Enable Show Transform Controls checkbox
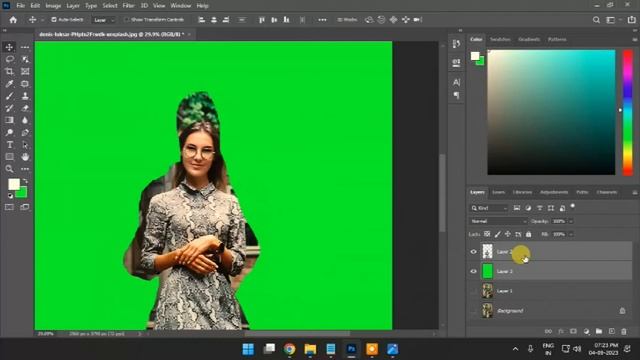The image size is (640, 360). point(127,20)
